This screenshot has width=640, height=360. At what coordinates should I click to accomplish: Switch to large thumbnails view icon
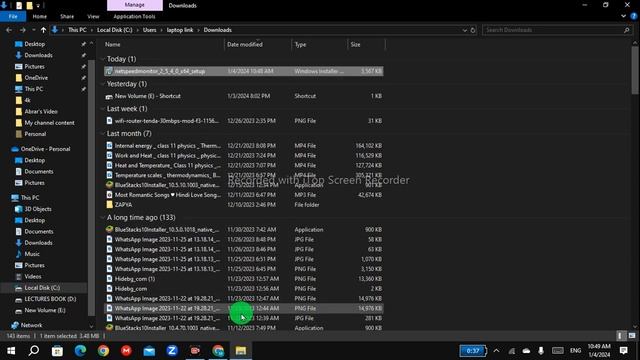tap(632, 336)
